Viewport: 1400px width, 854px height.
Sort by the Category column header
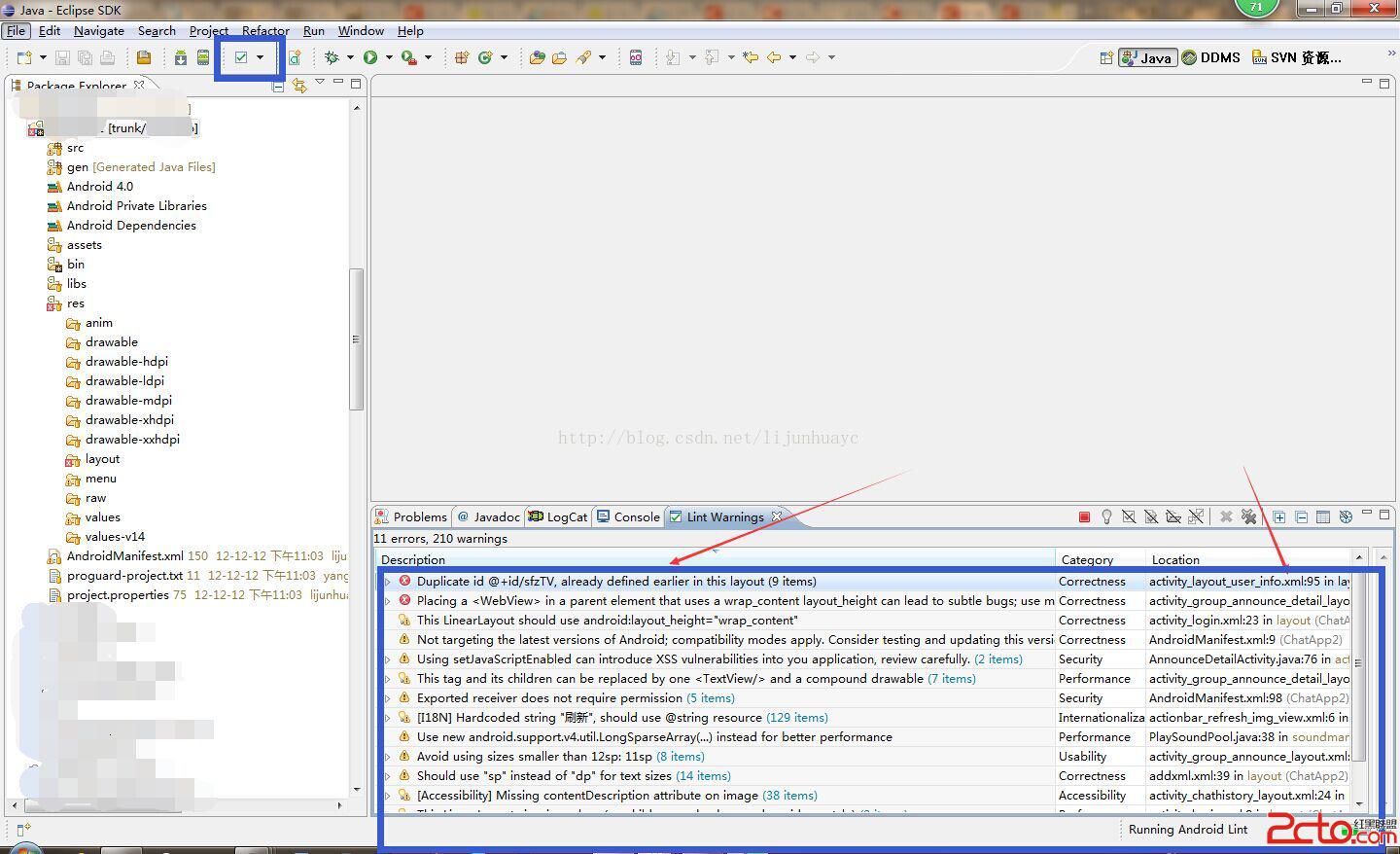(1087, 559)
